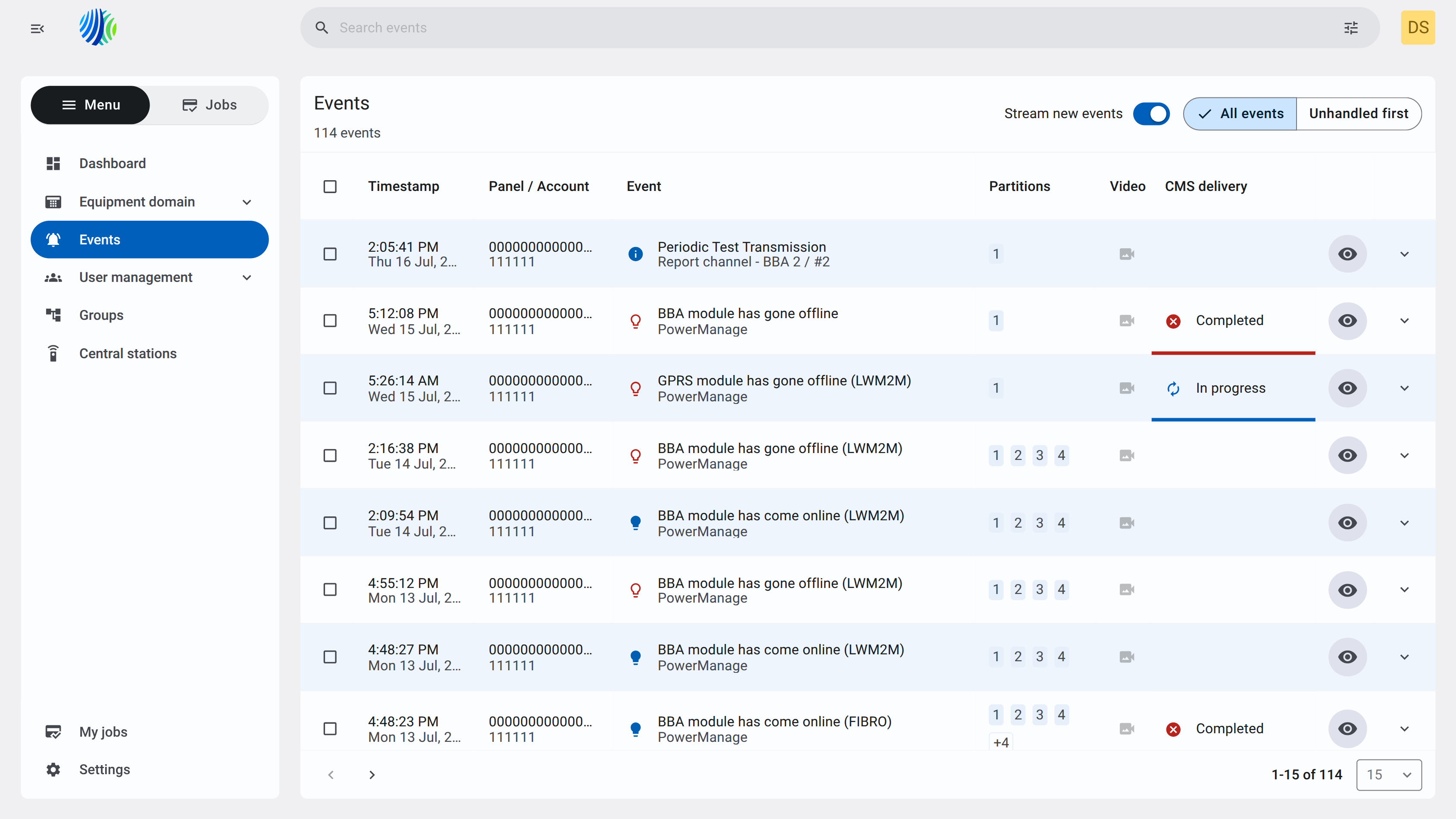
Task: Click the Central stations sidebar icon
Action: (x=53, y=353)
